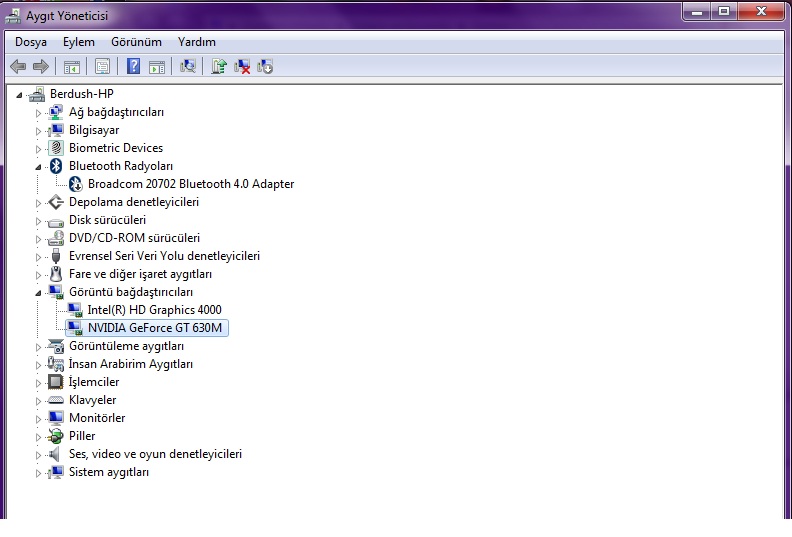
Task: Click the USB controllers plug icon
Action: point(56,256)
